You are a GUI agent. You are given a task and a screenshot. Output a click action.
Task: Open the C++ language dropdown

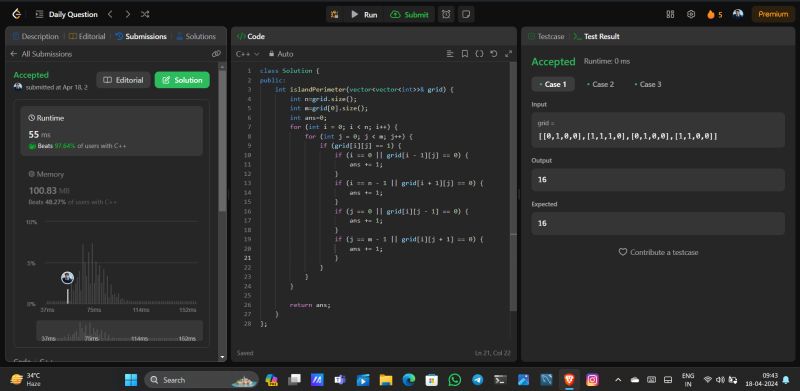(247, 54)
